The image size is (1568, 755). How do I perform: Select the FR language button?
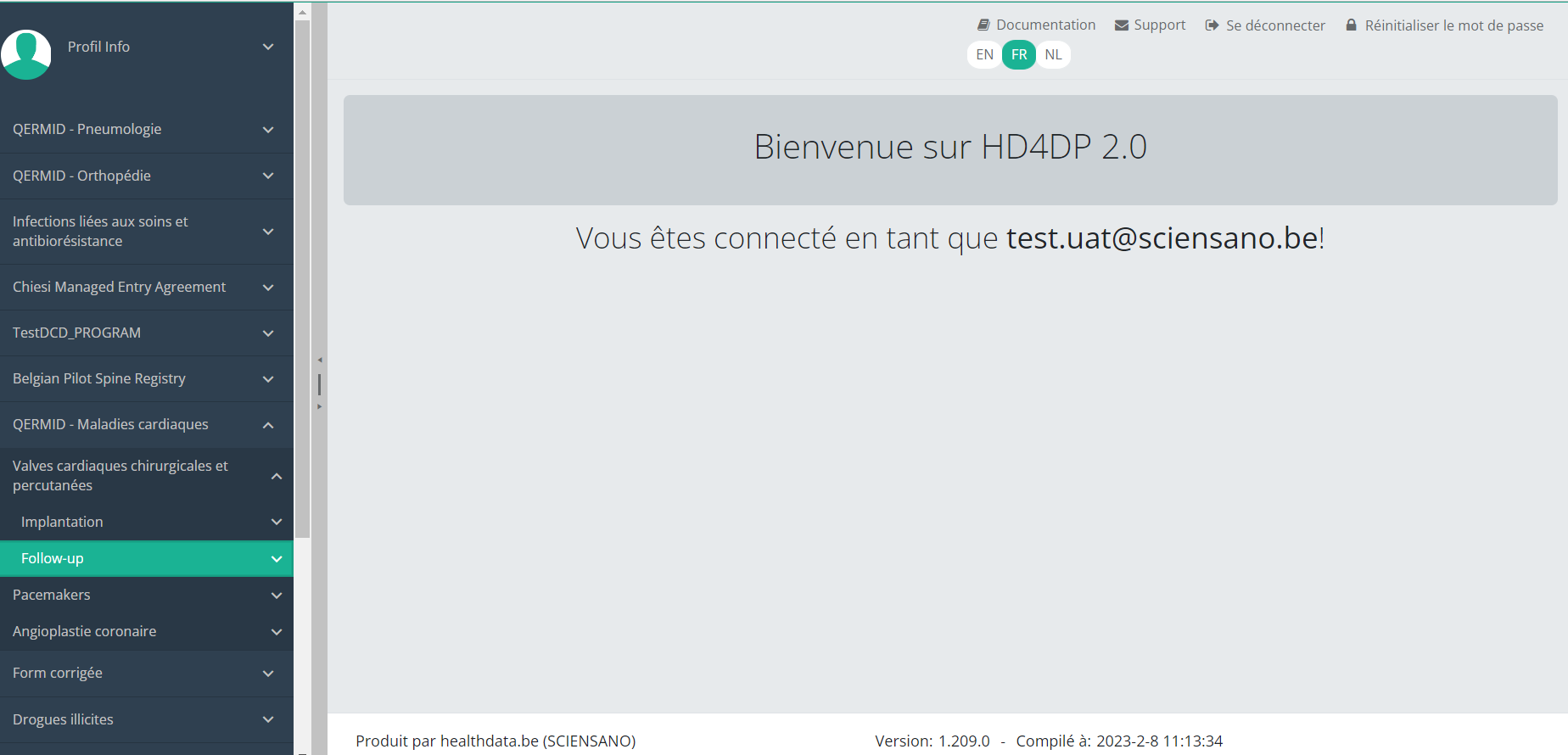(x=1019, y=55)
